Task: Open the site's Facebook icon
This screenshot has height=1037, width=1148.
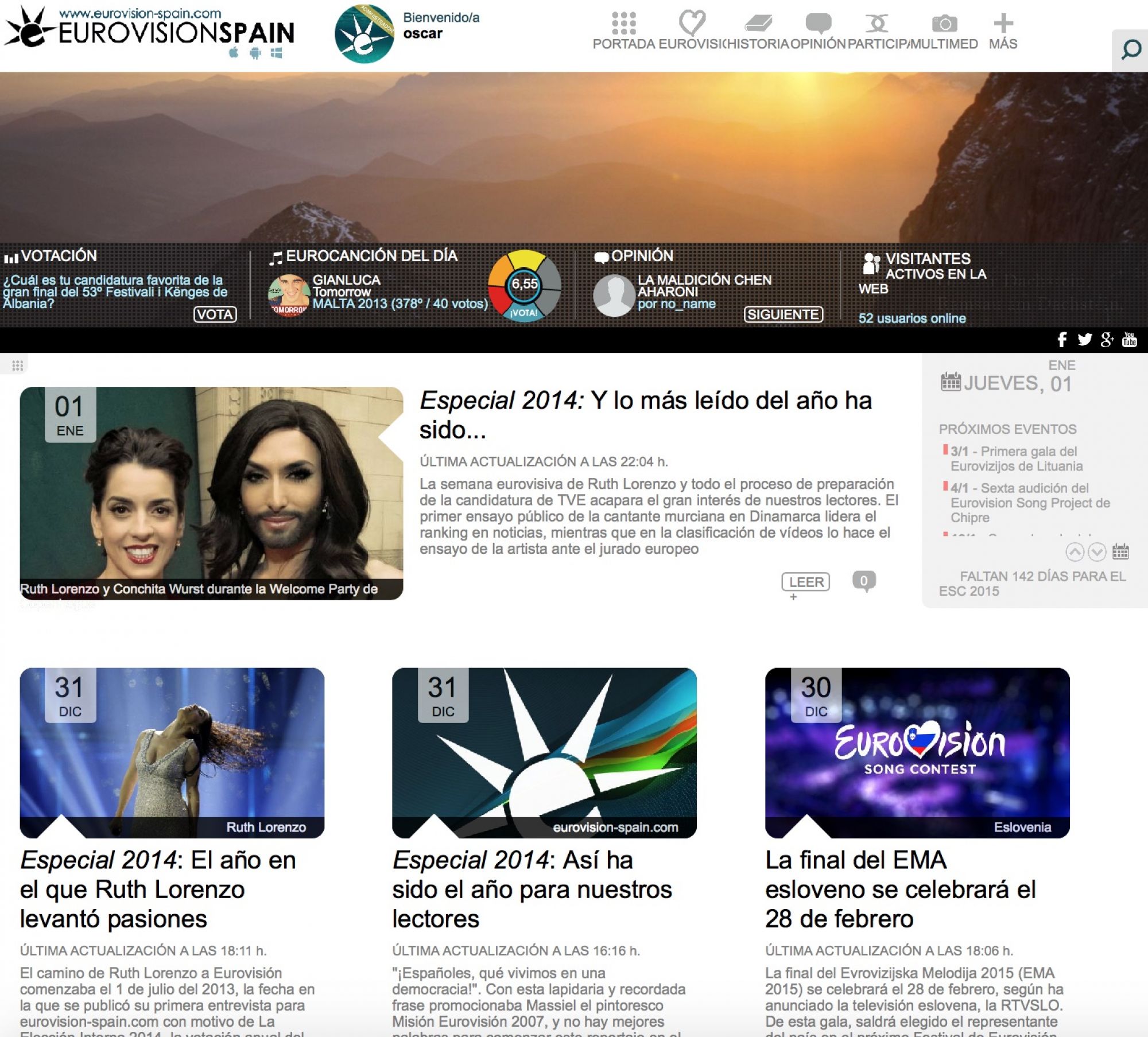Action: tap(1062, 339)
